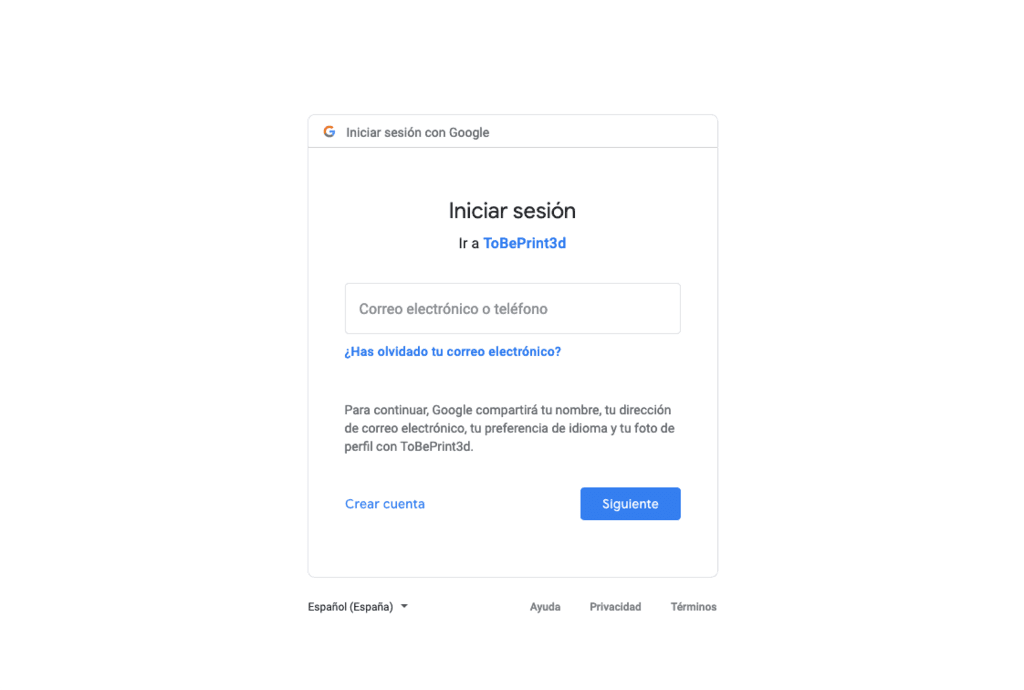Expand the caret arrow beside Español (España)
The width and height of the screenshot is (1024, 690).
(404, 606)
